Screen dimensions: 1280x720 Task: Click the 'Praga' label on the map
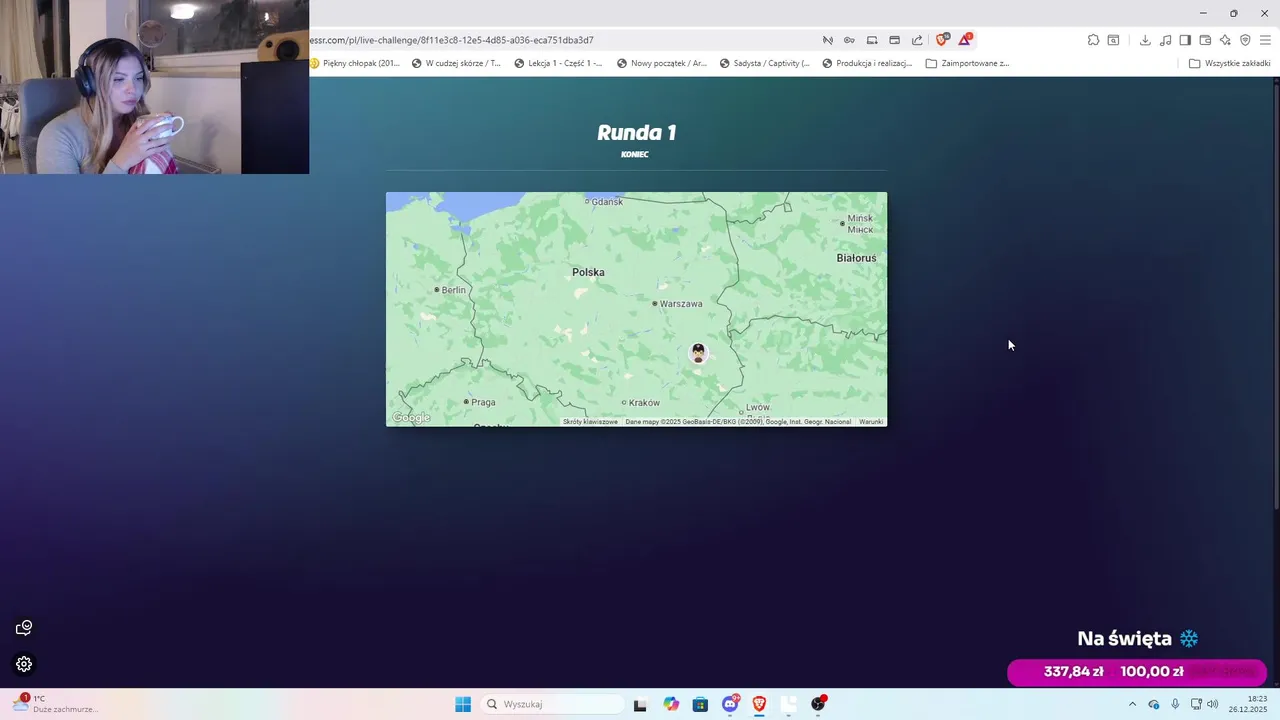pyautogui.click(x=483, y=402)
